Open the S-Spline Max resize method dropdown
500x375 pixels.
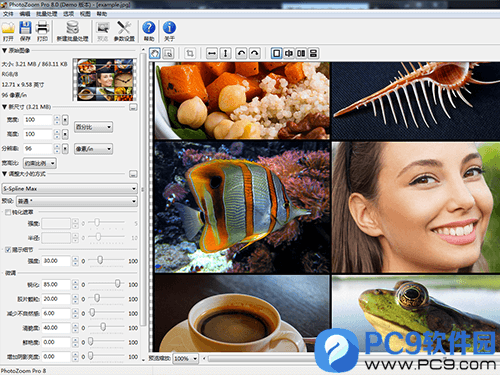[x=70, y=189]
